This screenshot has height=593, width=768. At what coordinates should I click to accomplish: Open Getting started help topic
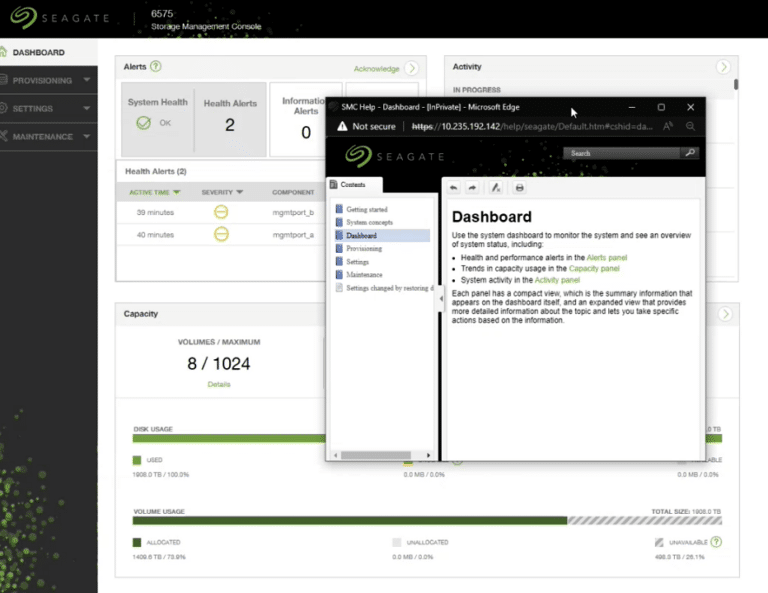(x=366, y=210)
